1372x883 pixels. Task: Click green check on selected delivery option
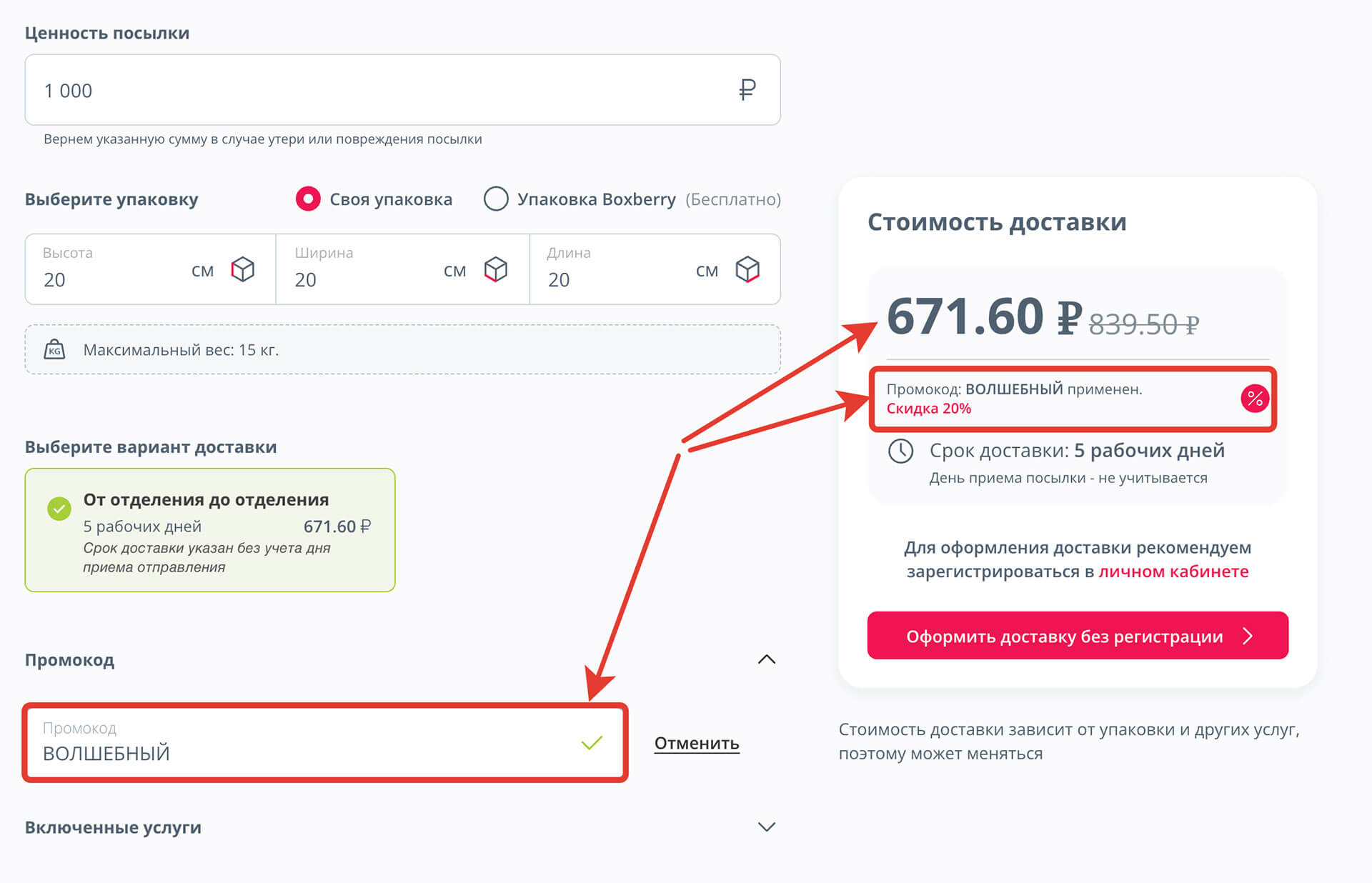click(60, 509)
